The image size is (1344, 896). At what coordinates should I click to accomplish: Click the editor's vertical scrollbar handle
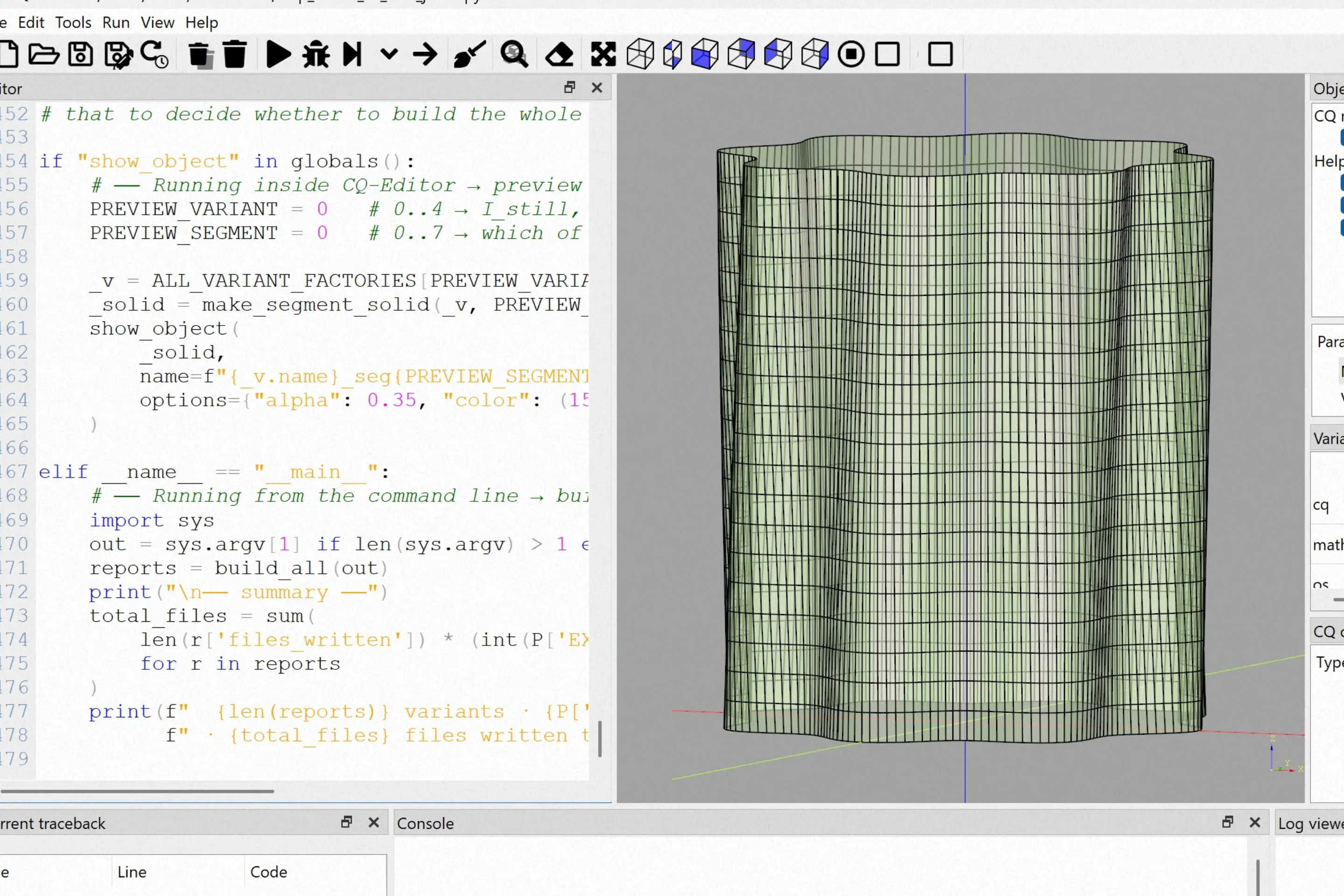[600, 738]
